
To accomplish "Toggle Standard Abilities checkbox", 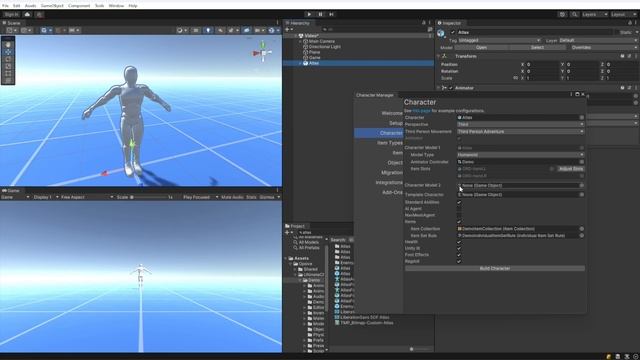I will coord(459,202).
